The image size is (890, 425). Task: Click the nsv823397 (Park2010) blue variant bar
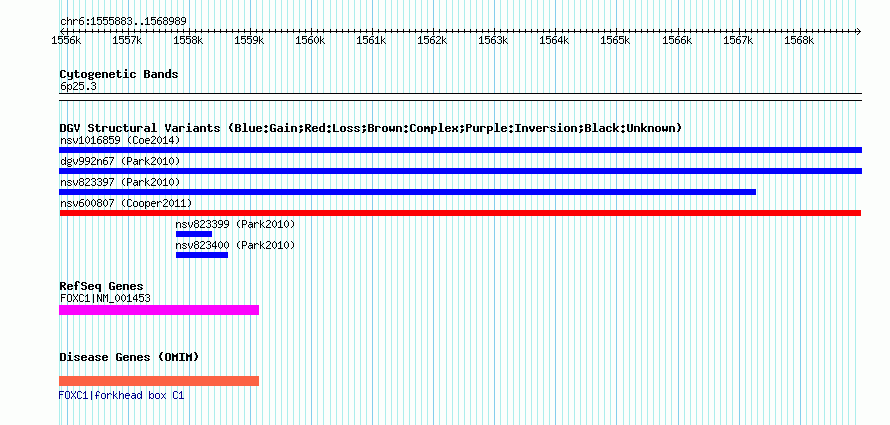pyautogui.click(x=408, y=192)
